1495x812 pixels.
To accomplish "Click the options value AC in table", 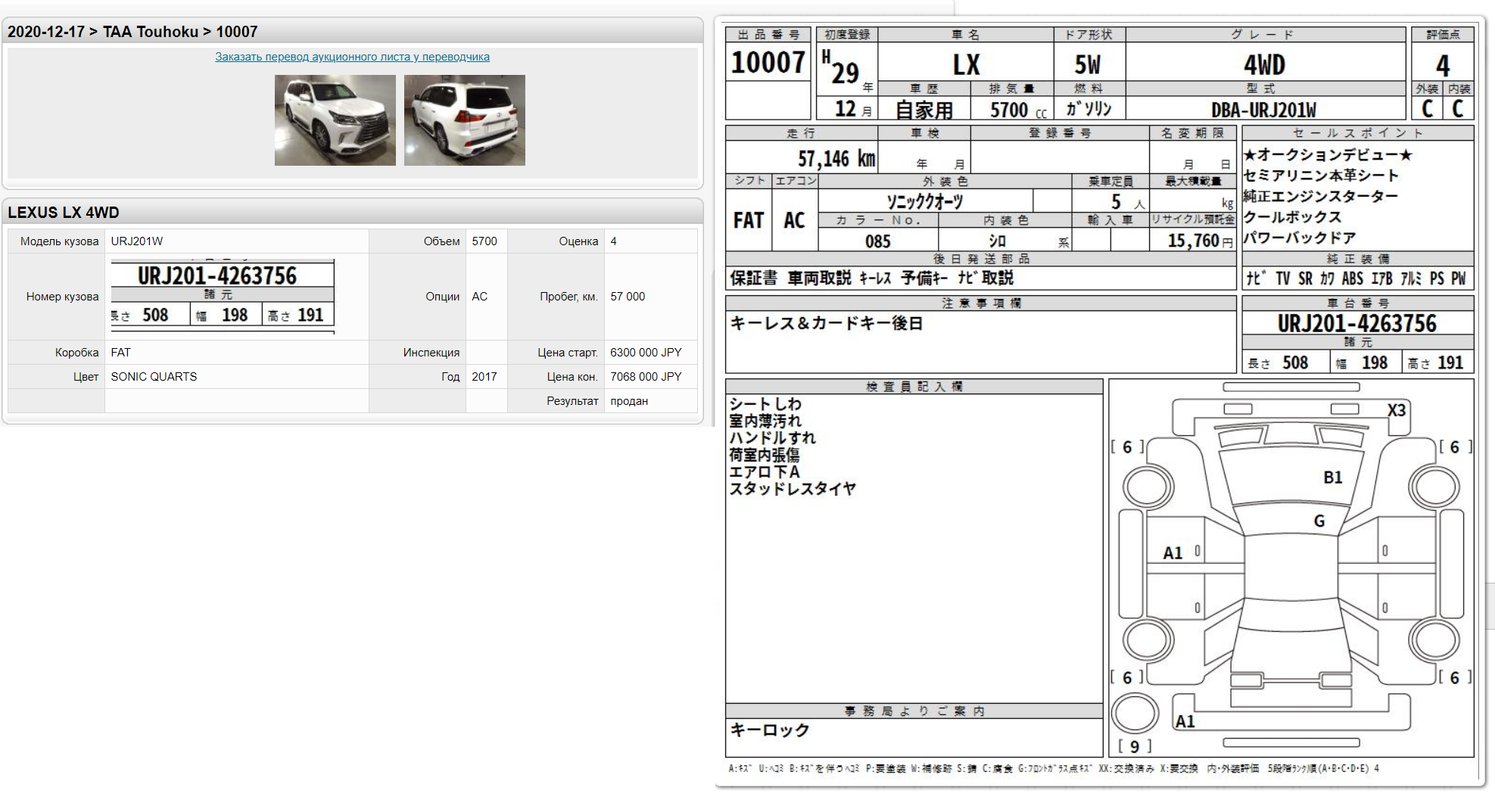I will pos(480,297).
